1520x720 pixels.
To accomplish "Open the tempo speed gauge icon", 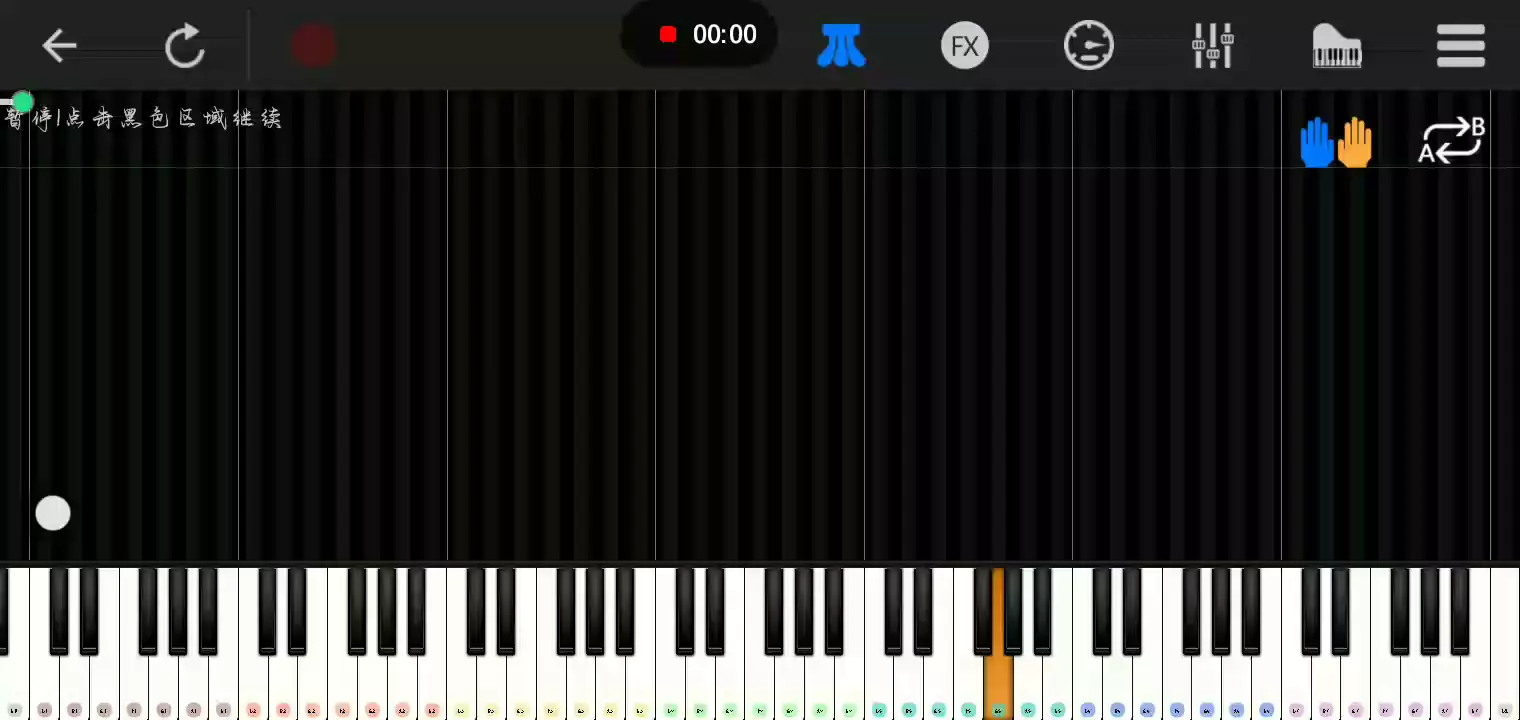I will [1088, 45].
